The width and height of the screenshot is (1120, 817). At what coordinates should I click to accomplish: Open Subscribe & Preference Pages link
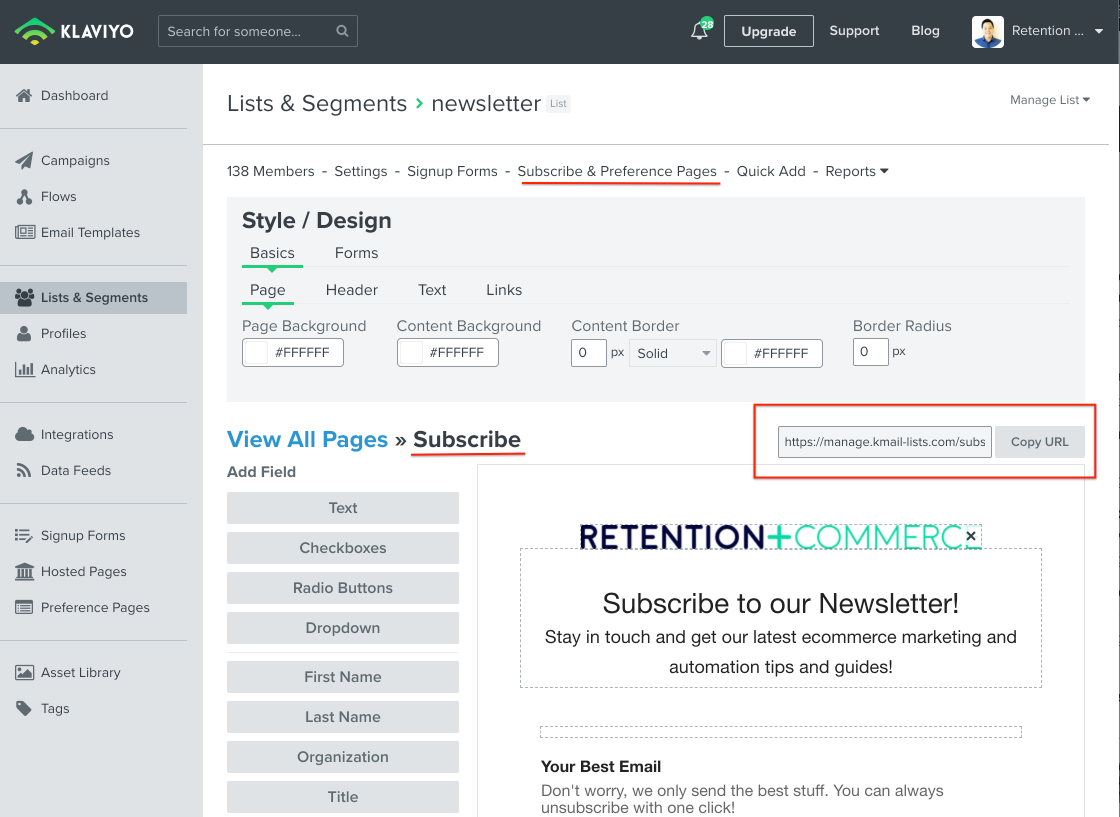click(617, 171)
